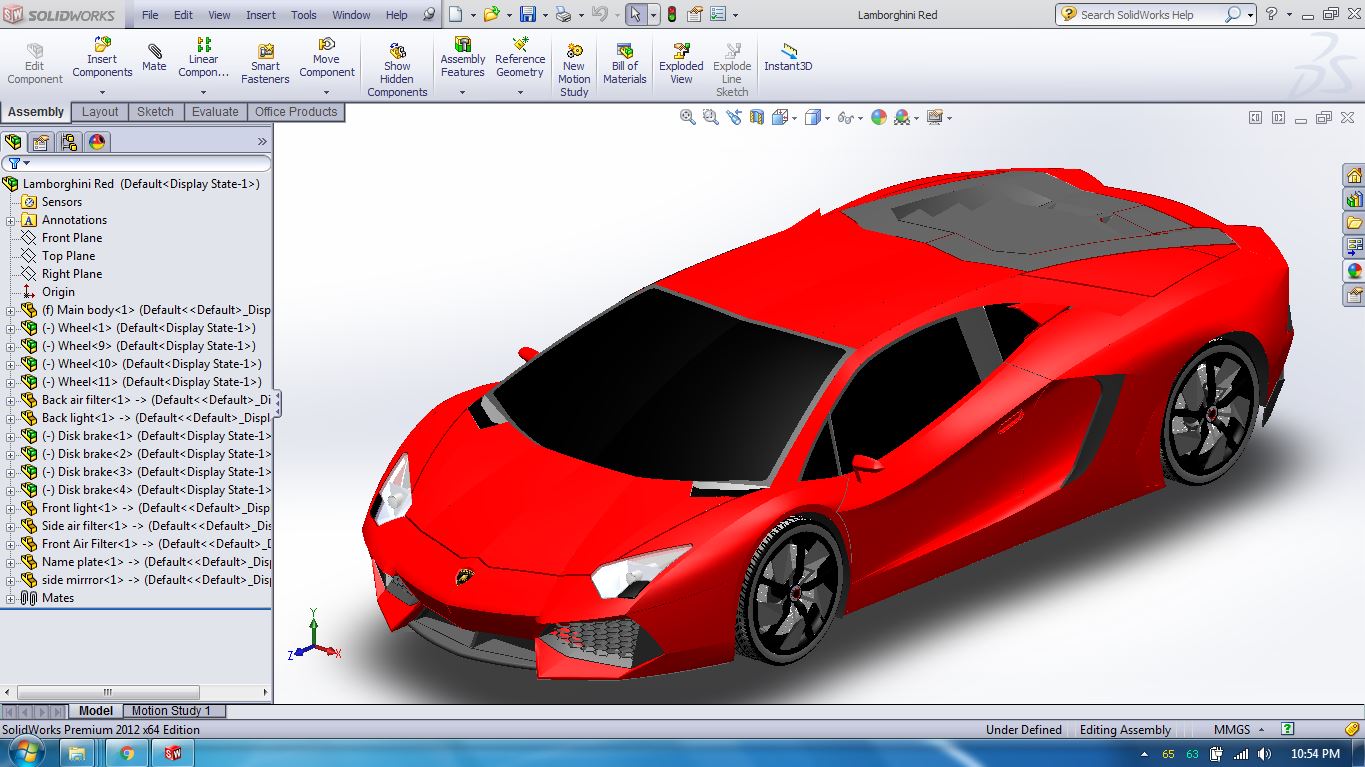This screenshot has height=767, width=1365.
Task: Click the New document icon
Action: 455,15
